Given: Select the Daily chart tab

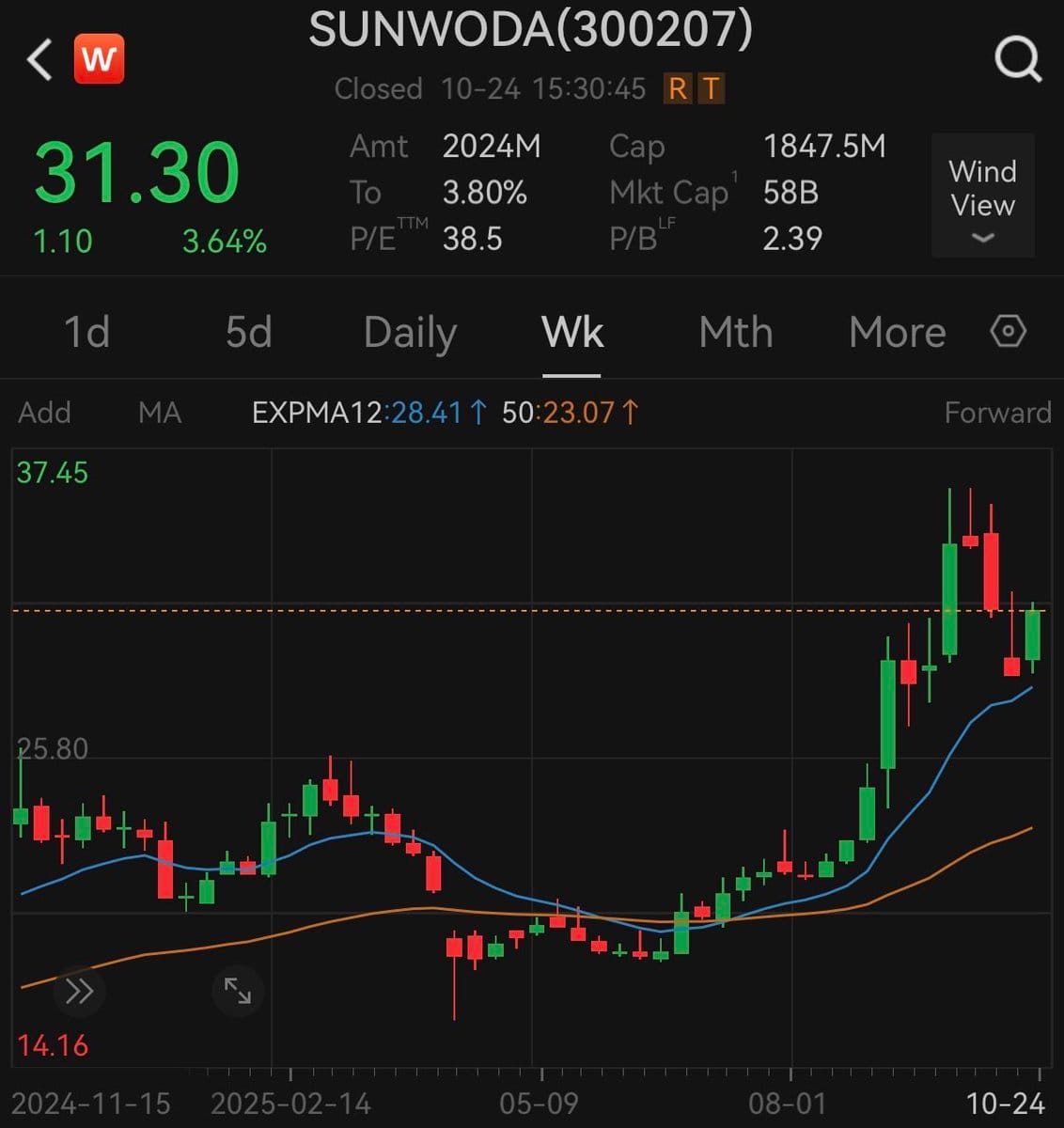Looking at the screenshot, I should click(410, 333).
